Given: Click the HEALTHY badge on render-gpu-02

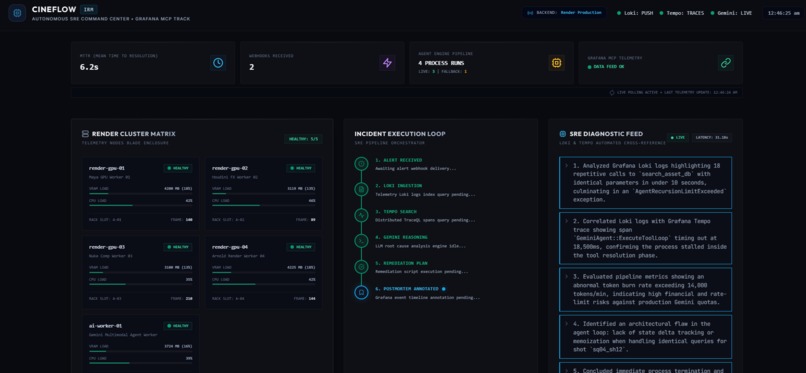Looking at the screenshot, I should 301,168.
